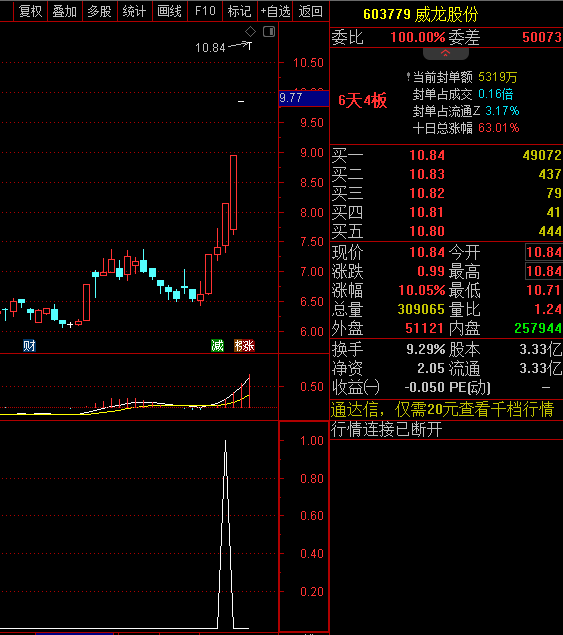This screenshot has width=563, height=635.
Task: Click the 涨幅 10.05% value
Action: [x=422, y=290]
